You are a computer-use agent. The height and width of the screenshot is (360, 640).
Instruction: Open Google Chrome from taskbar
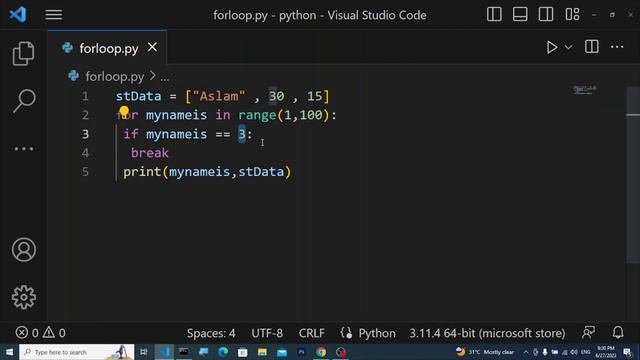click(x=321, y=352)
